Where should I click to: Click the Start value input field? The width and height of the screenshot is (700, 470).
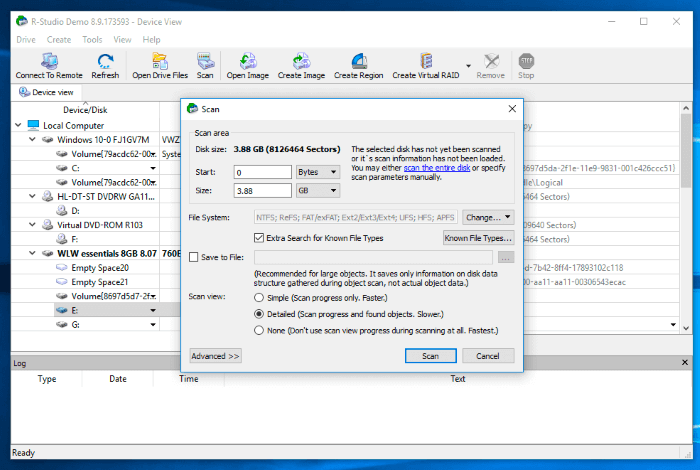point(262,172)
